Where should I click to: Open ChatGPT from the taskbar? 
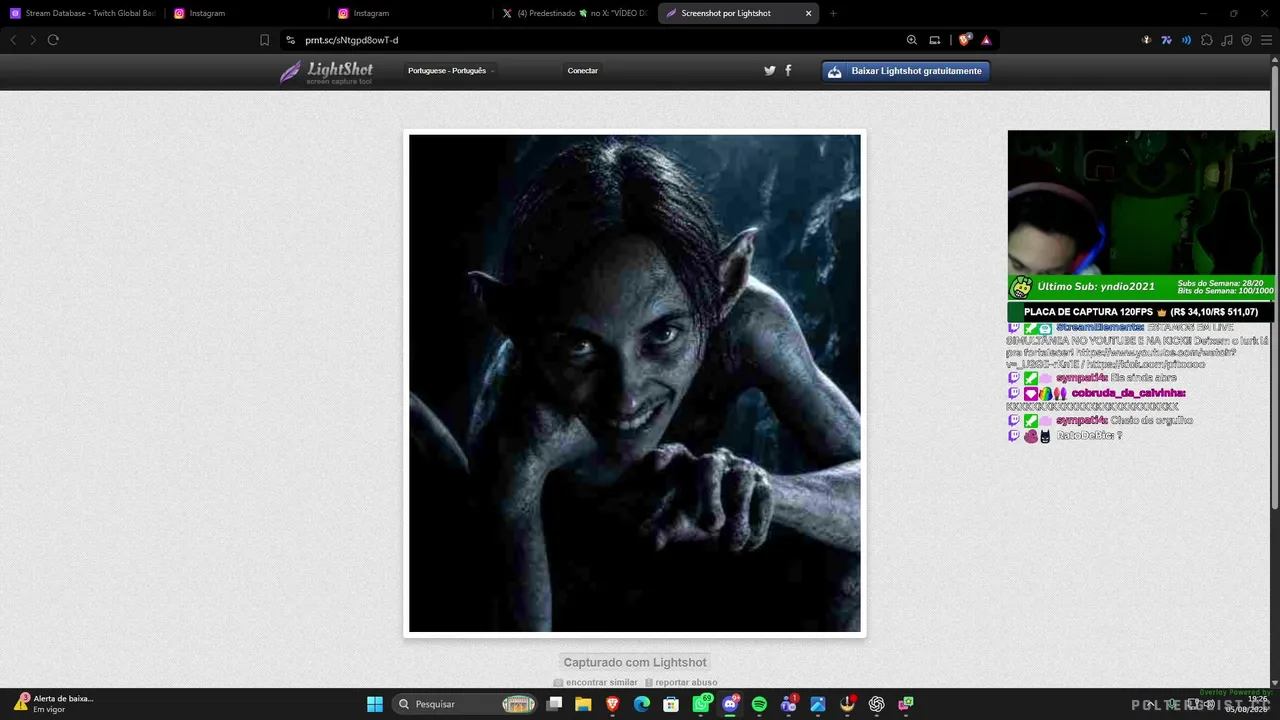tap(877, 704)
